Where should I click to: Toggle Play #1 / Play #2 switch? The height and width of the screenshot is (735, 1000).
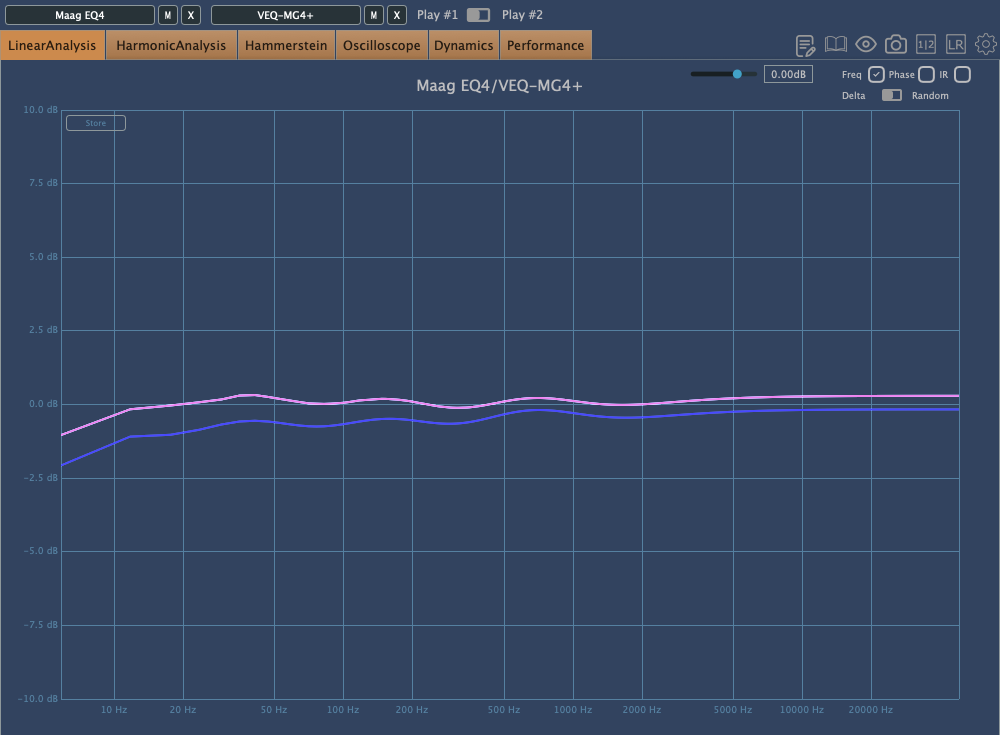click(478, 15)
